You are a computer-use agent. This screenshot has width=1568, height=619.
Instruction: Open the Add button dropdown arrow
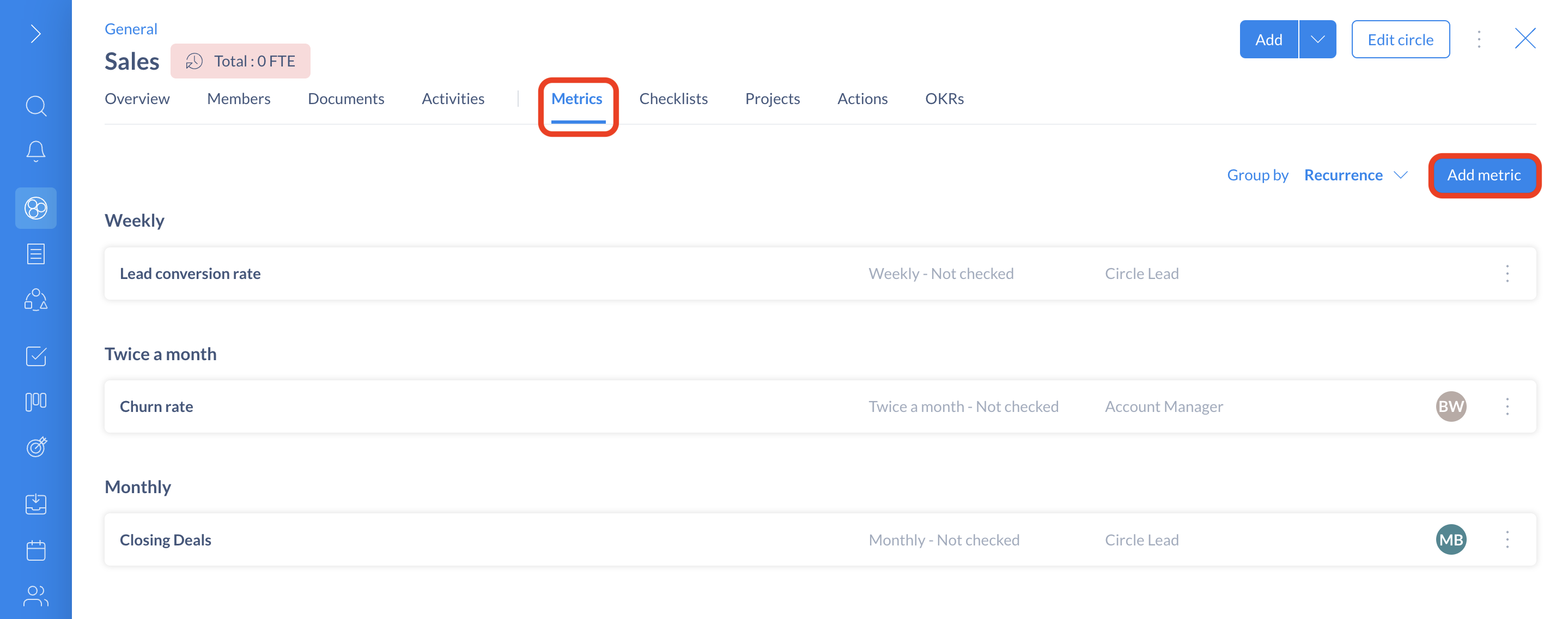pyautogui.click(x=1318, y=40)
